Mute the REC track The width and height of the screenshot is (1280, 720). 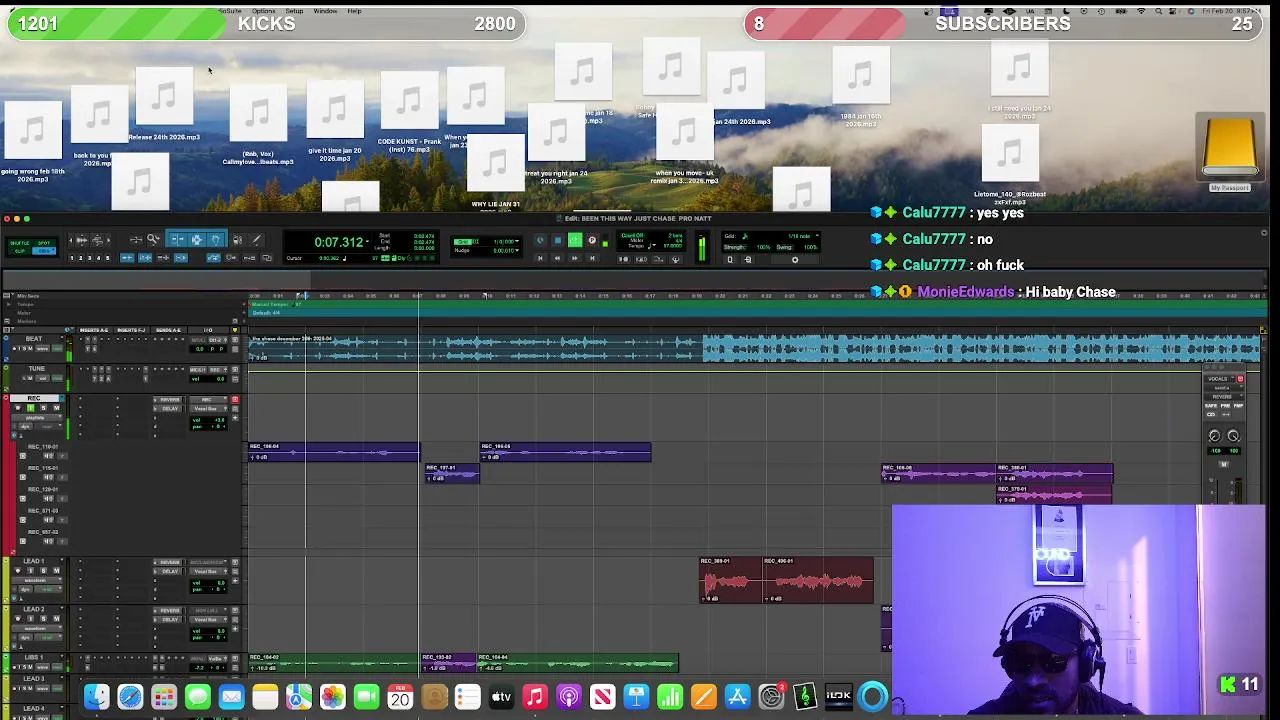(x=57, y=408)
